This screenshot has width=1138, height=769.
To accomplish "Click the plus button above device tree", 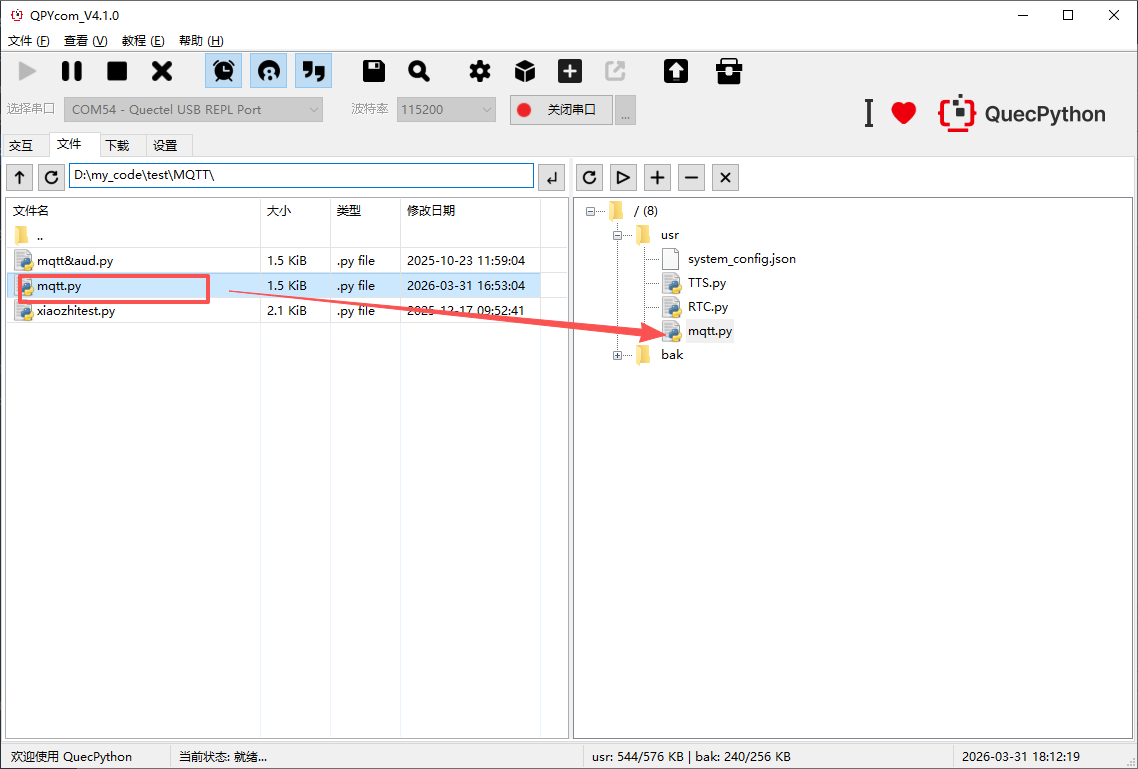I will tap(657, 177).
